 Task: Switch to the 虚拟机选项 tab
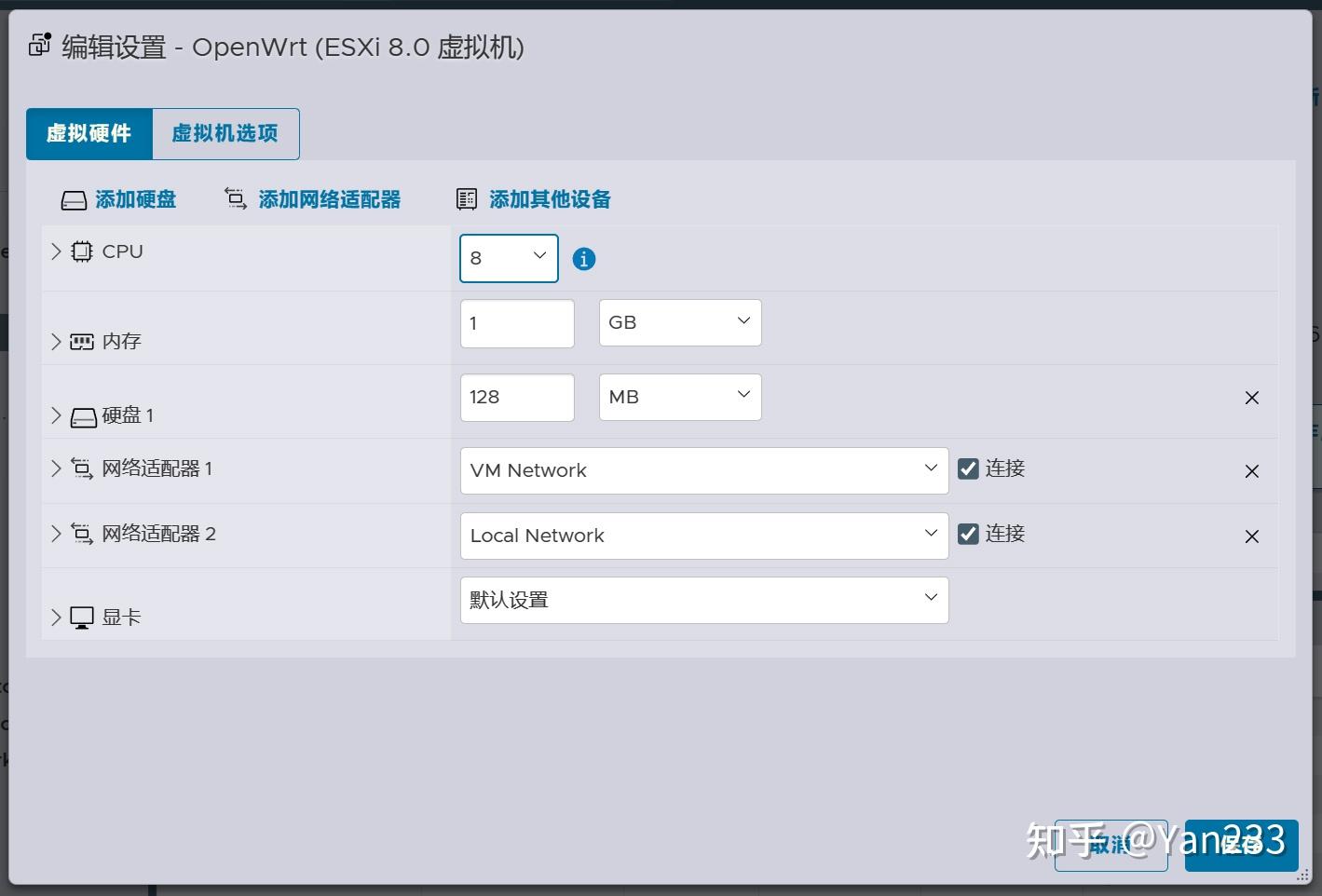tap(224, 133)
